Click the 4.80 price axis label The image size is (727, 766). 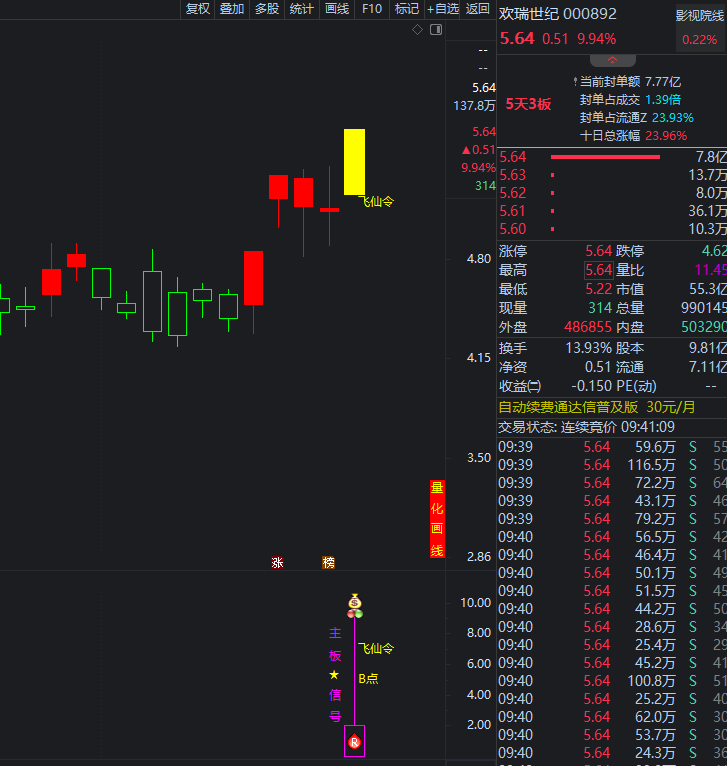[479, 259]
